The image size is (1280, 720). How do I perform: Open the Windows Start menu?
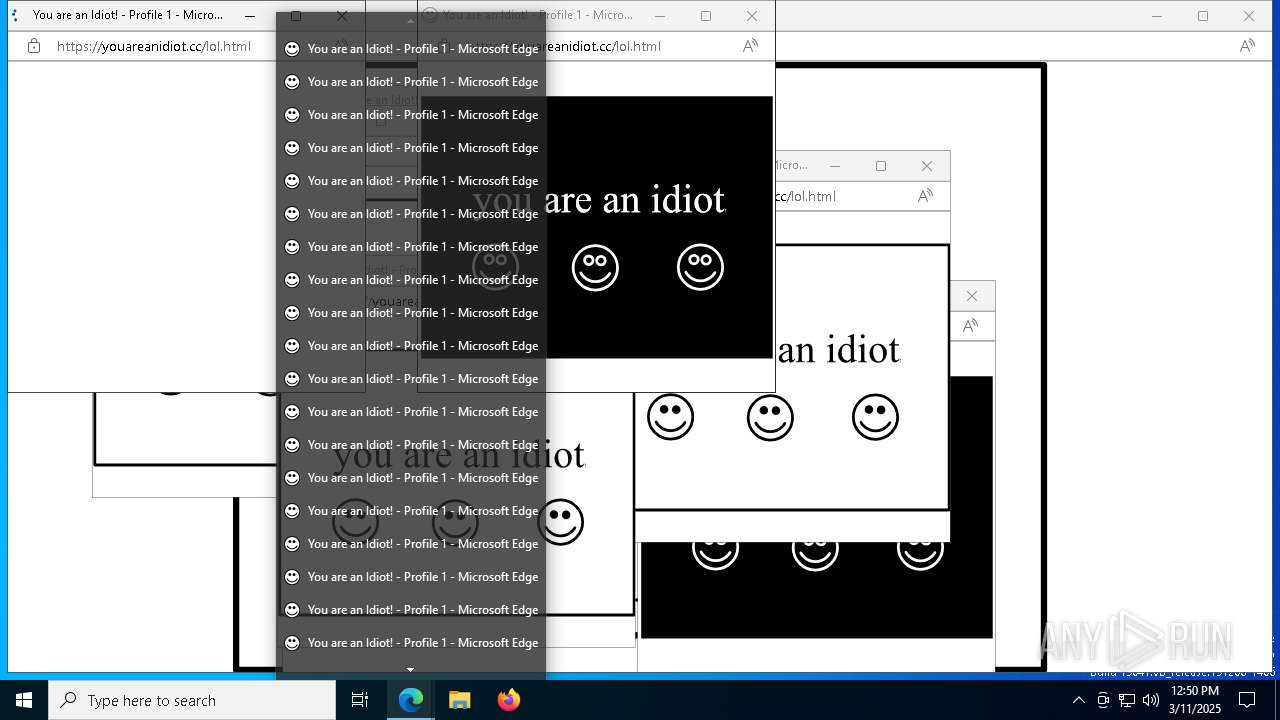24,700
